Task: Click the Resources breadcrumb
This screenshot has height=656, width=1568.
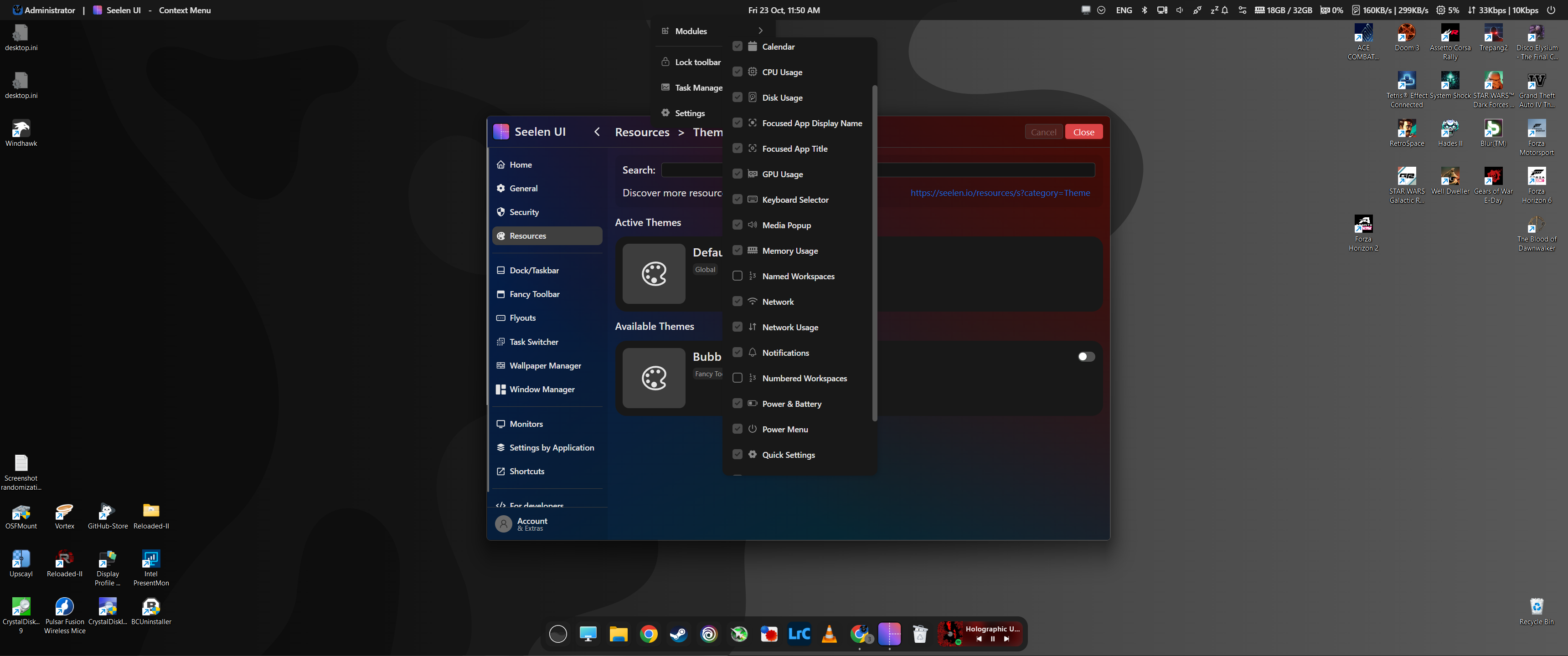Action: click(642, 132)
